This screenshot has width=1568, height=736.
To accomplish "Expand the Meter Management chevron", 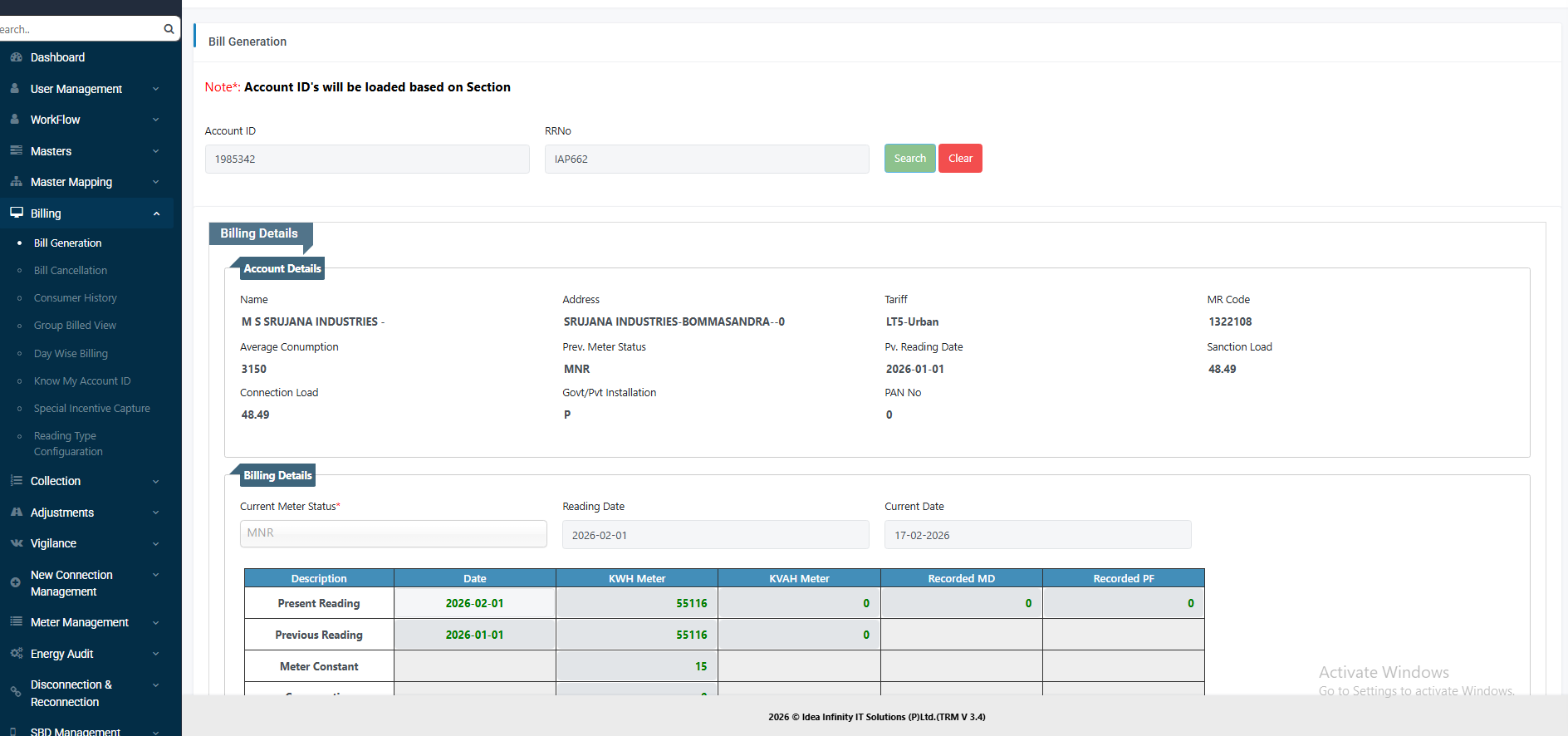I will (155, 622).
